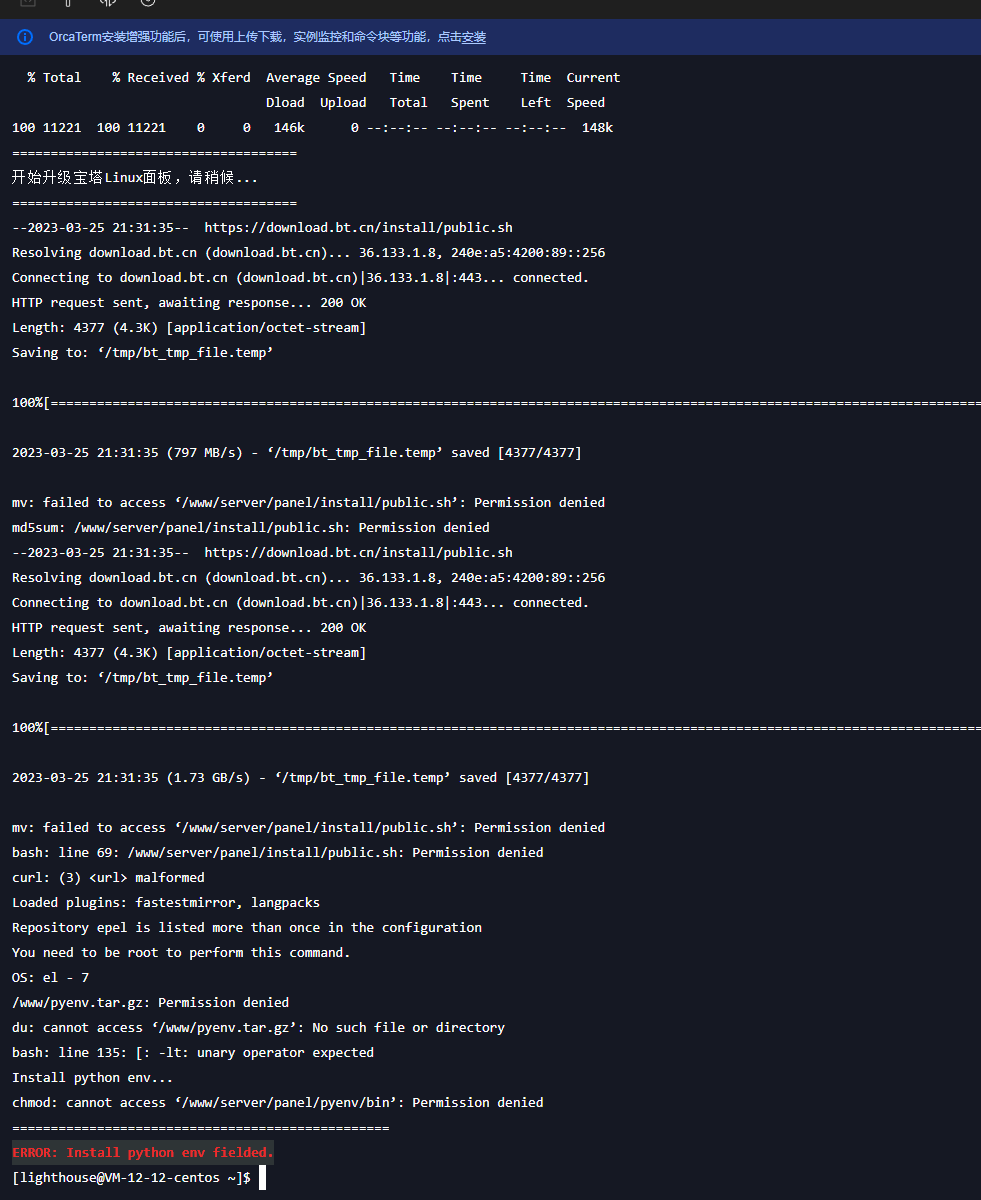Click the 'Repository epel is listed' warning line

247,928
